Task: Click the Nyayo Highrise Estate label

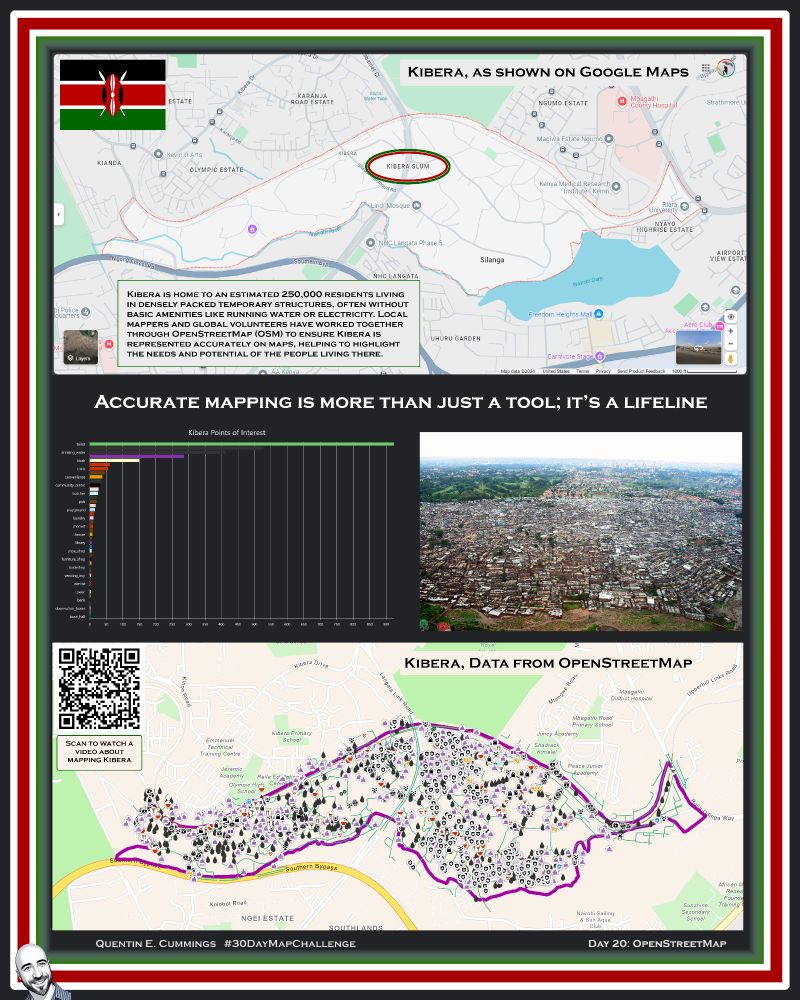Action: tap(664, 226)
